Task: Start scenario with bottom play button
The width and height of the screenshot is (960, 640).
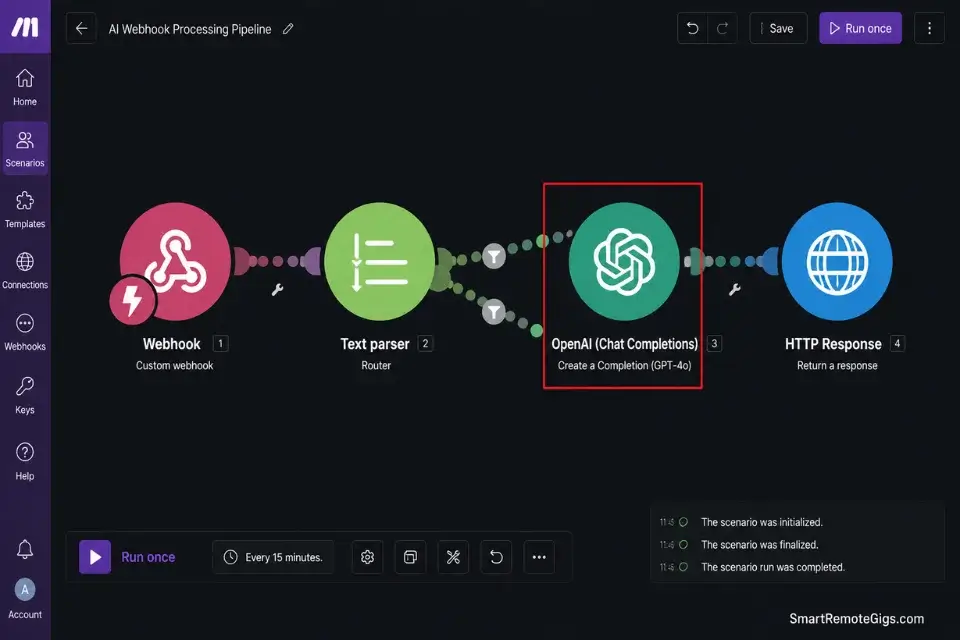Action: point(95,557)
